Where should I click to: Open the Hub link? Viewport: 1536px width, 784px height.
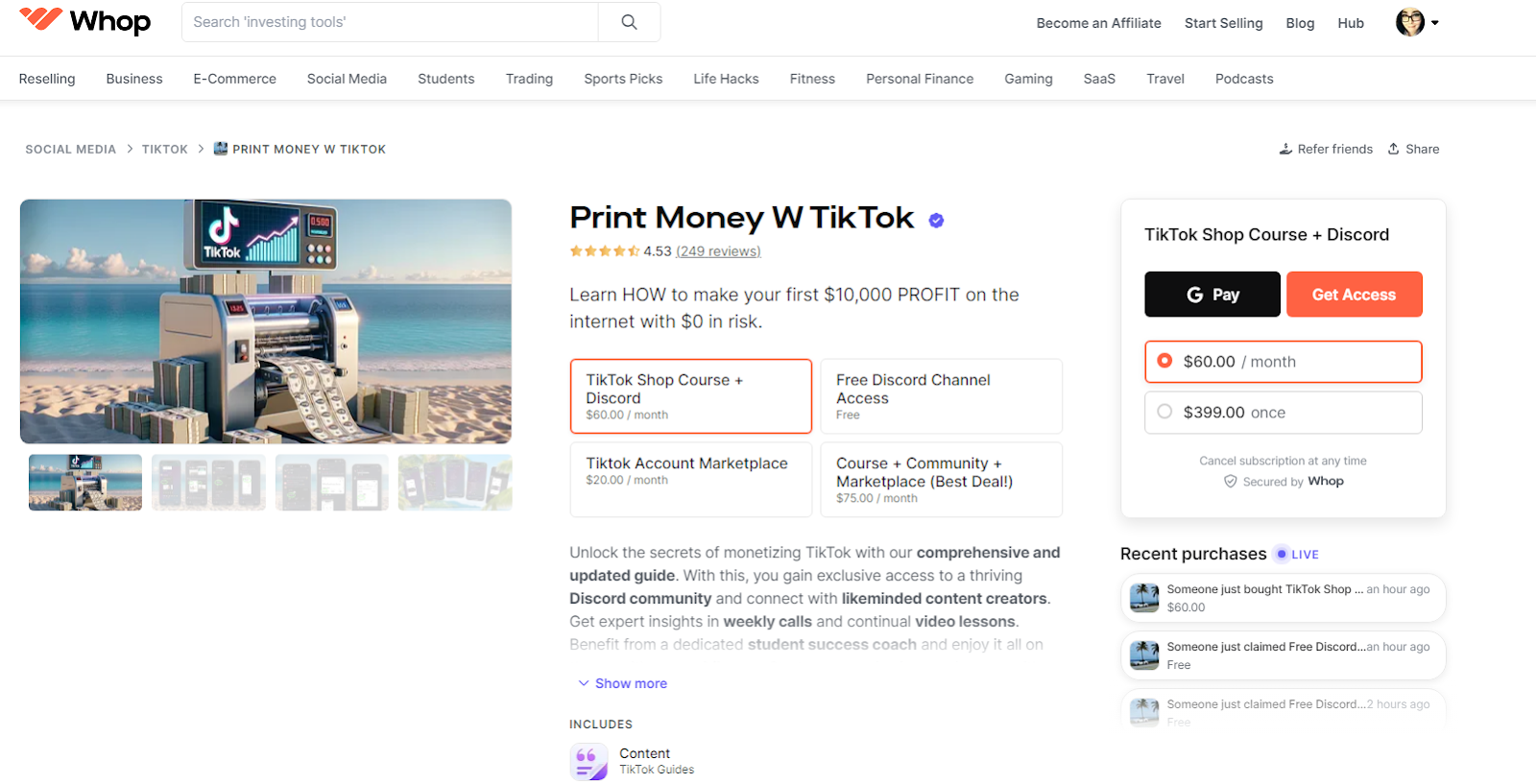1351,23
